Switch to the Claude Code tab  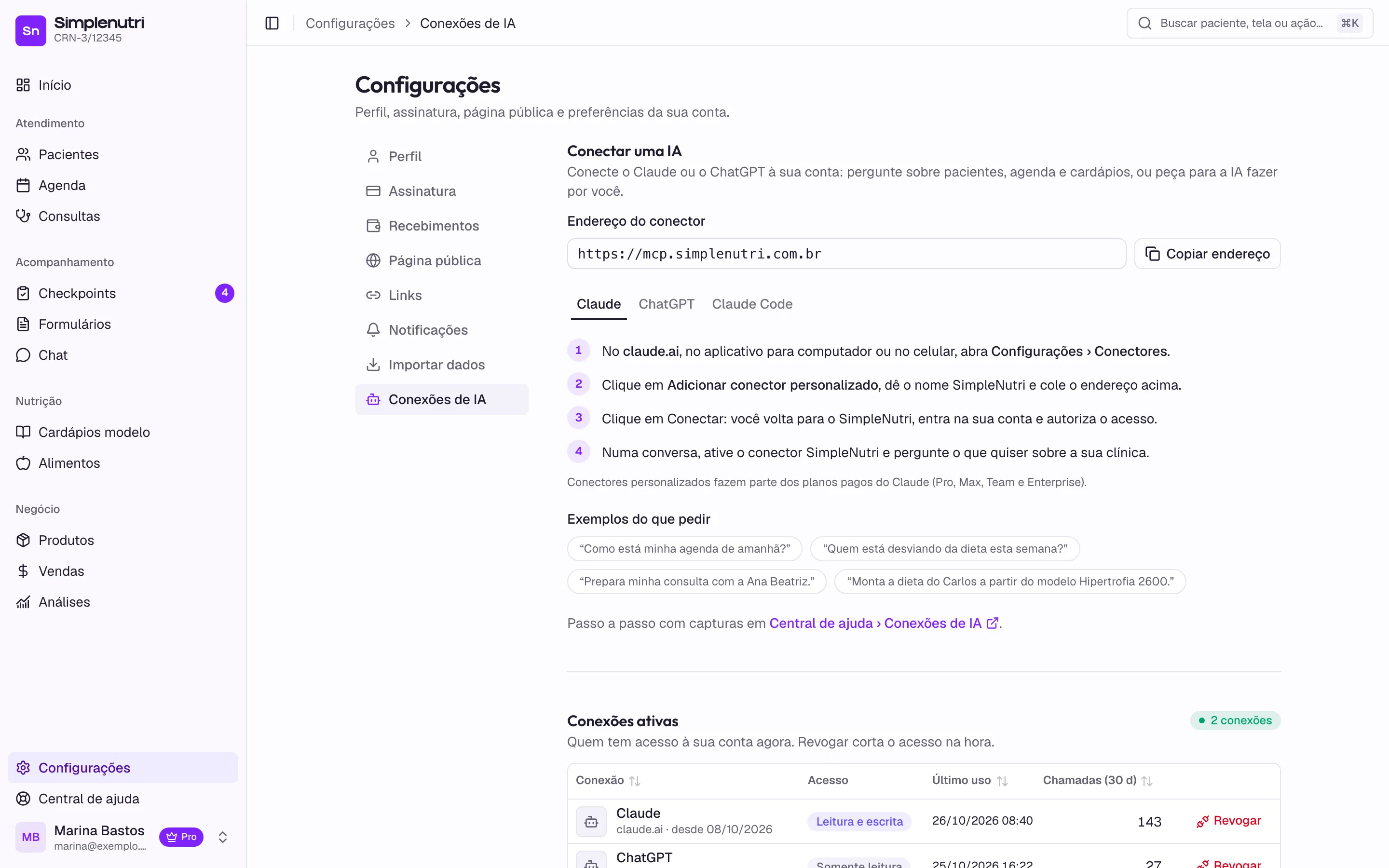point(752,304)
